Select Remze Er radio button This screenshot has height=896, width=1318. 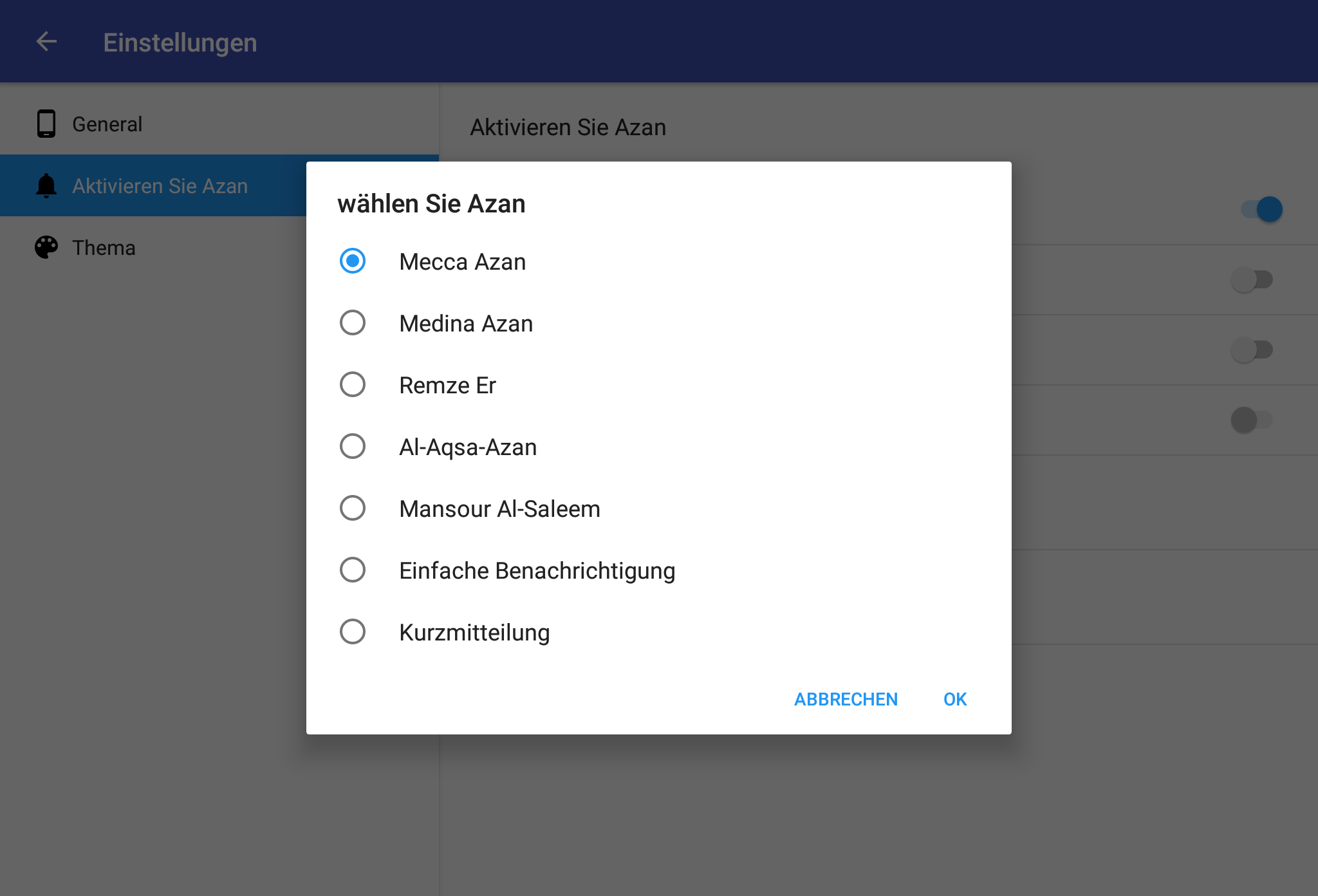(x=353, y=385)
